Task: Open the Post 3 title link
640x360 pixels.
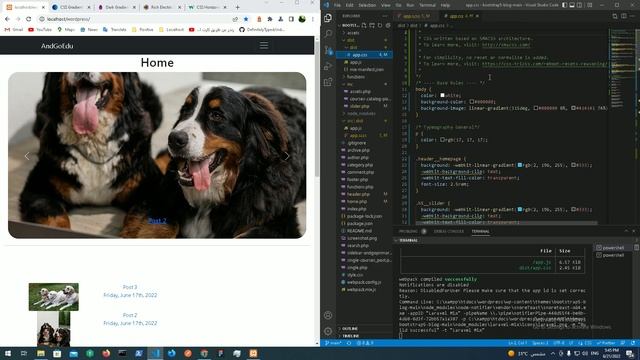Action: [x=130, y=287]
